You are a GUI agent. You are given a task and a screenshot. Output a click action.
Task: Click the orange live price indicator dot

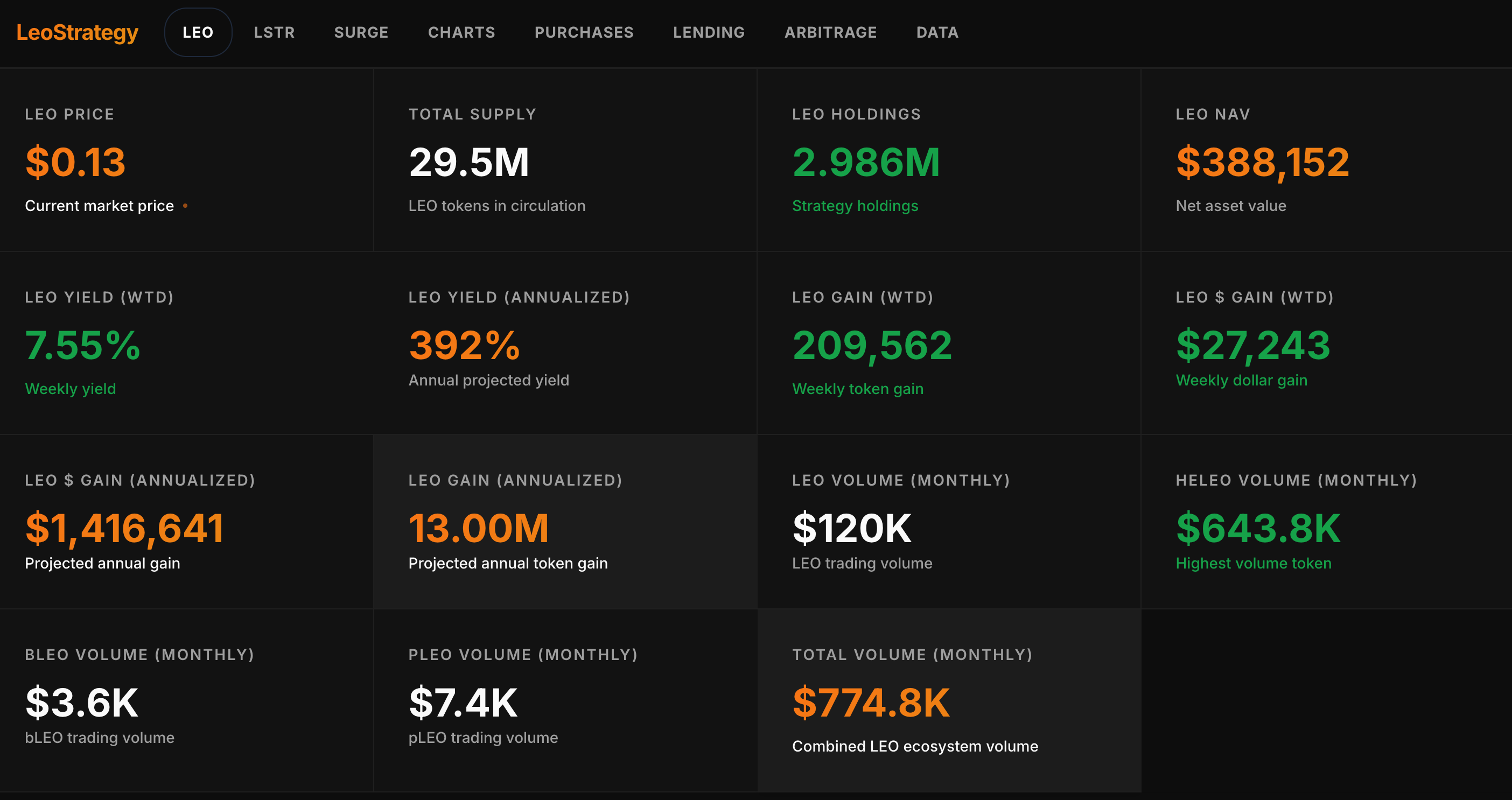(185, 206)
